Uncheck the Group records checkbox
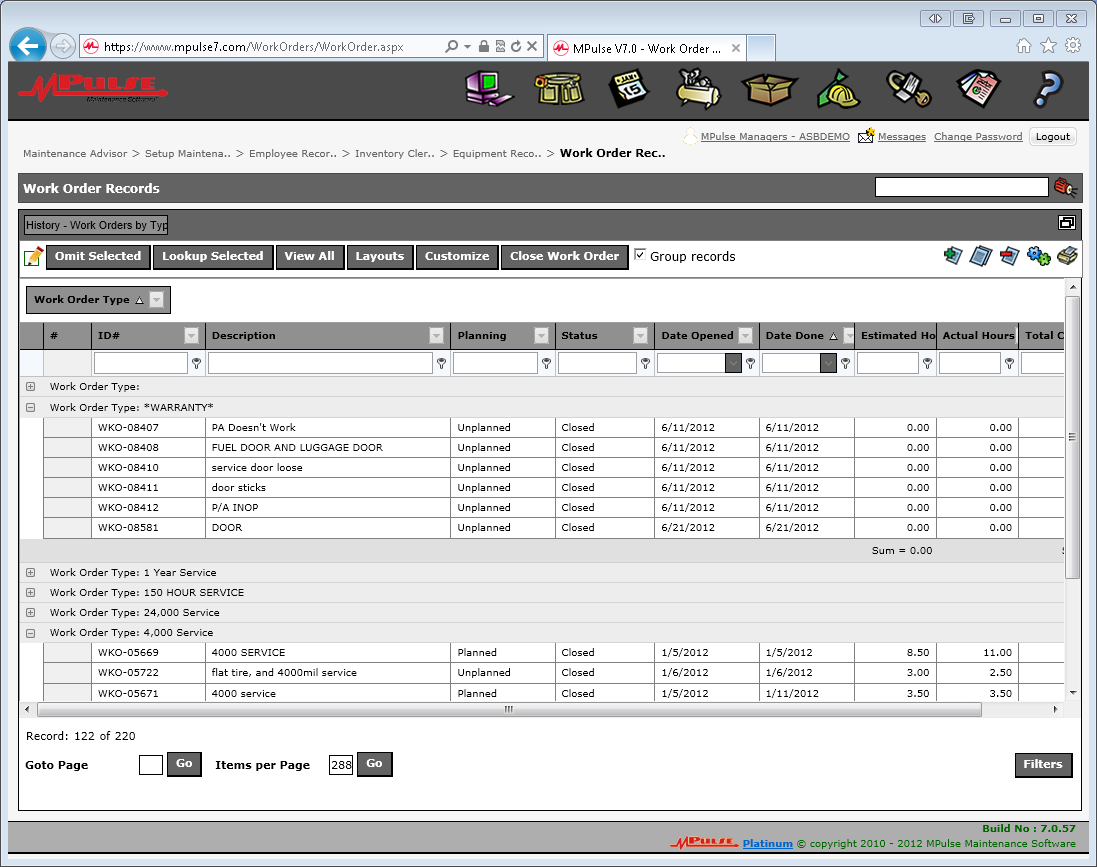This screenshot has width=1097, height=867. [640, 255]
